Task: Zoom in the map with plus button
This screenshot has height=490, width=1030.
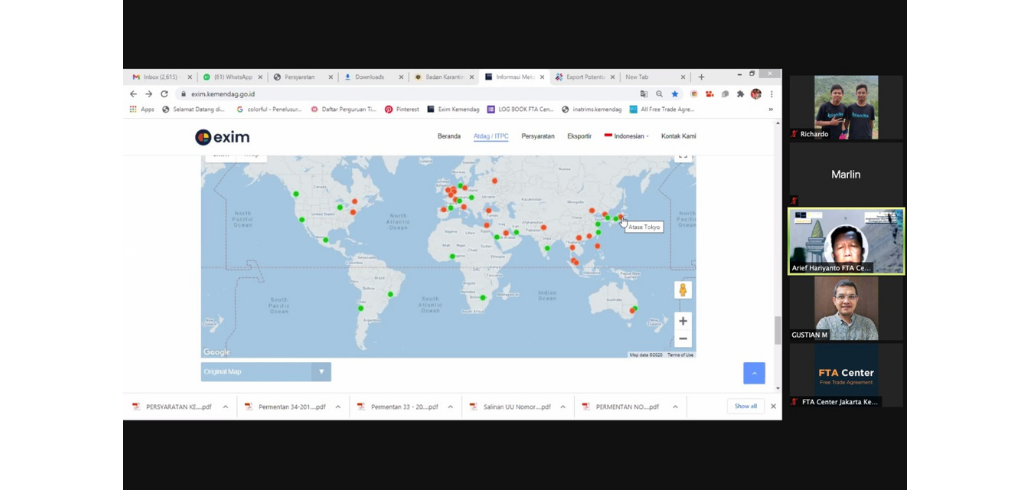Action: coord(683,321)
